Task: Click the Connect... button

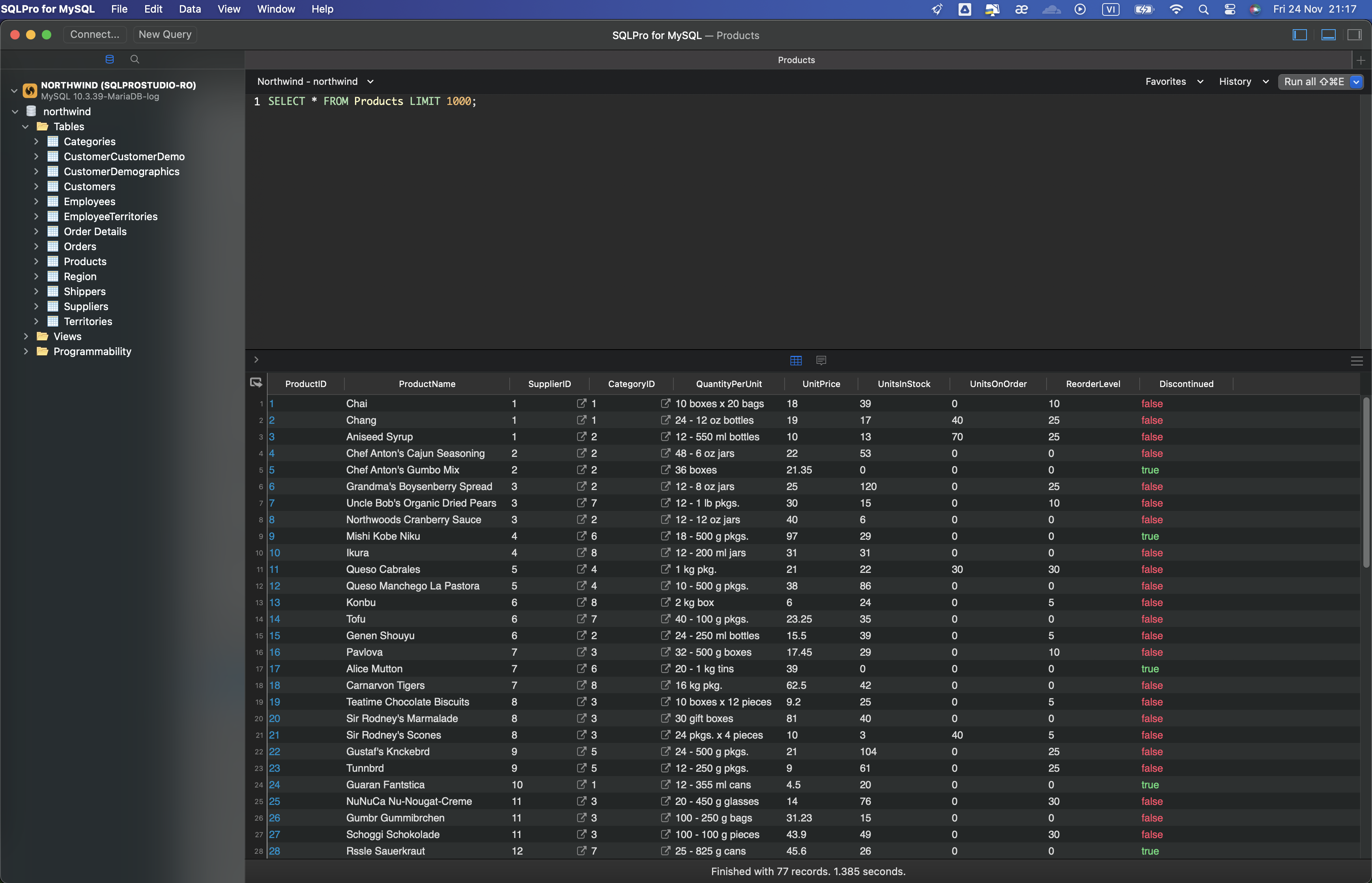Action: tap(95, 34)
